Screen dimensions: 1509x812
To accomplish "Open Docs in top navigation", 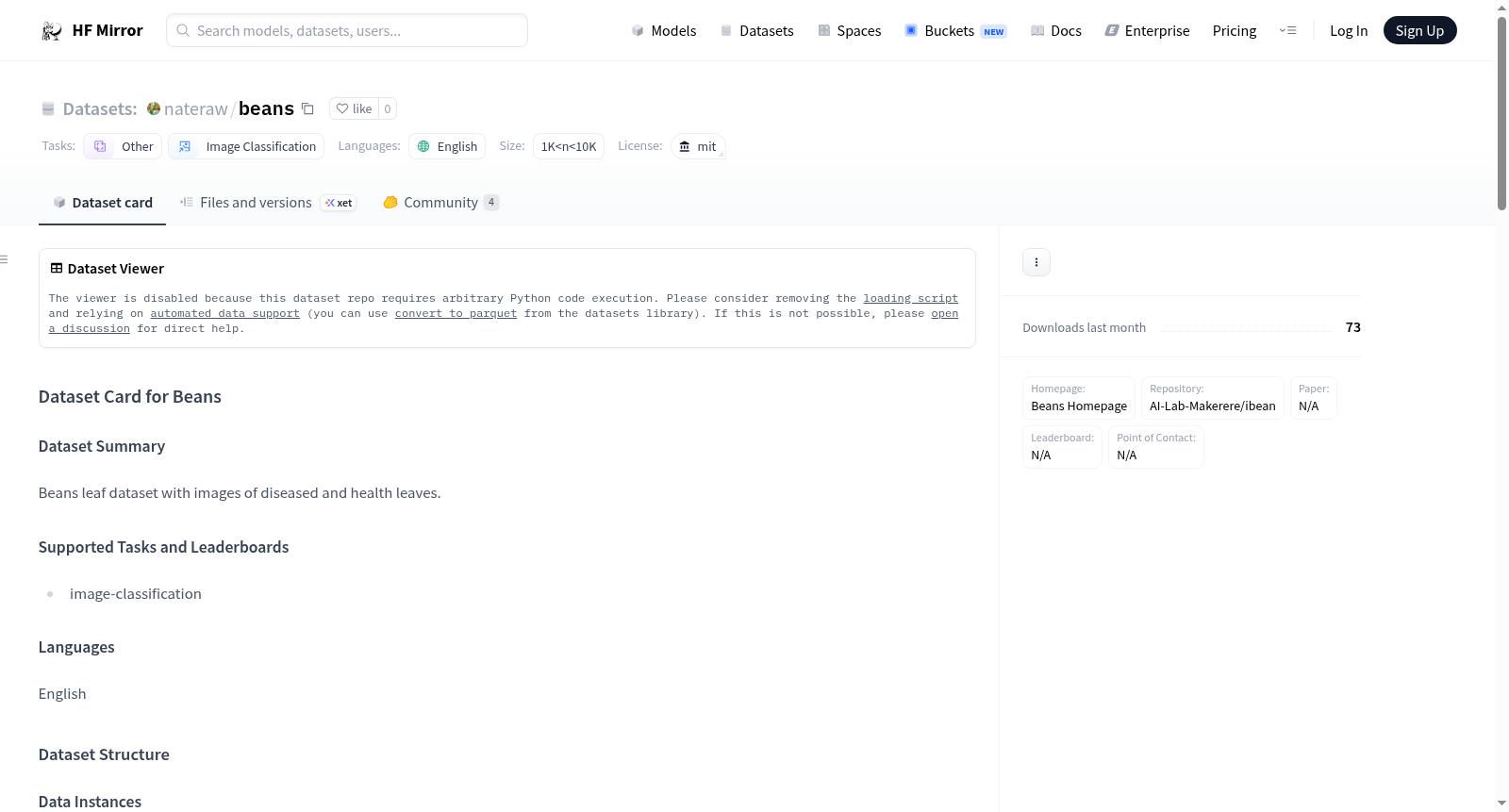I will pyautogui.click(x=1056, y=30).
